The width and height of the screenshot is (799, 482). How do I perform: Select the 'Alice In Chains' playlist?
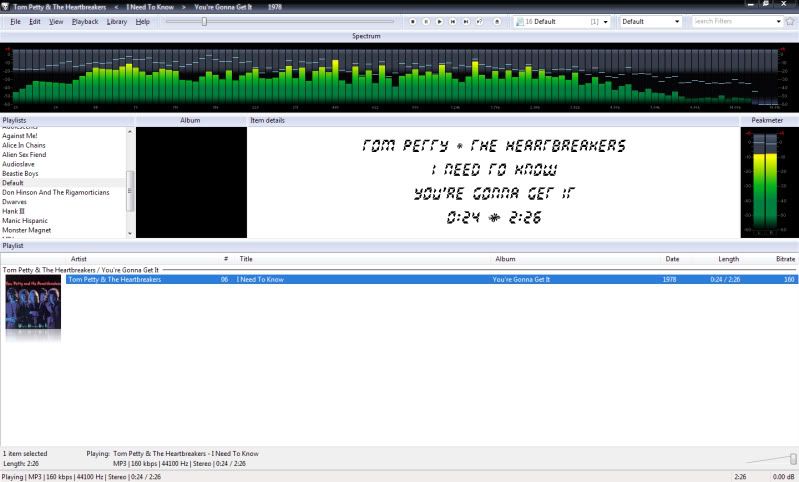click(23, 145)
